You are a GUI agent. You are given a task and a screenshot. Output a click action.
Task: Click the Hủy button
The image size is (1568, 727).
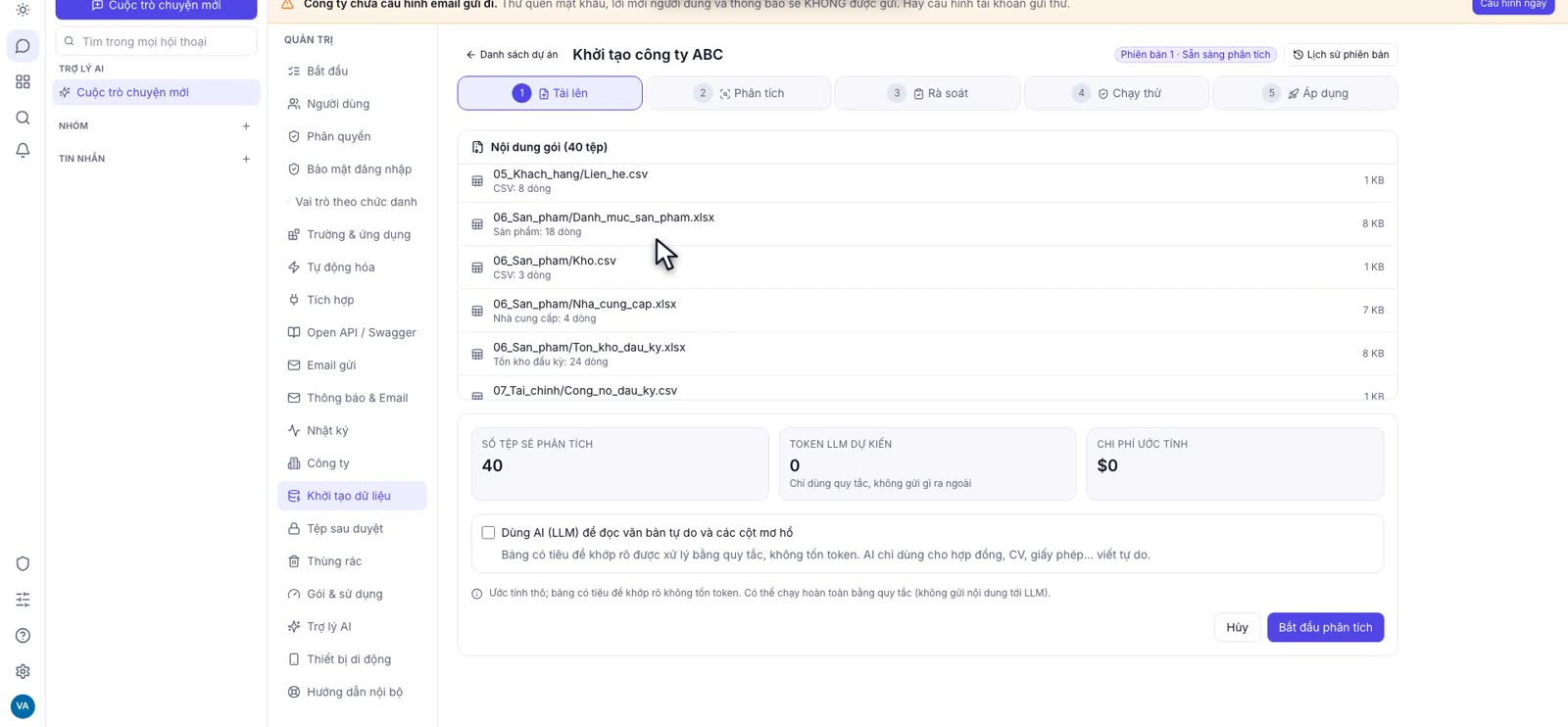pyautogui.click(x=1237, y=627)
